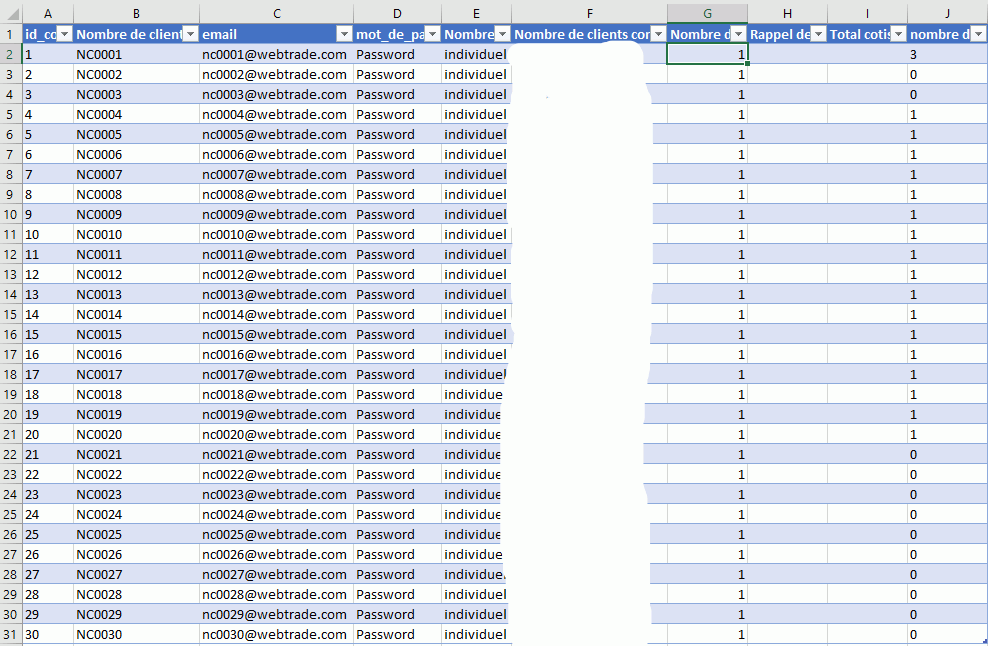Open the Rappel de column filter arrow
The width and height of the screenshot is (988, 646).
tap(817, 34)
